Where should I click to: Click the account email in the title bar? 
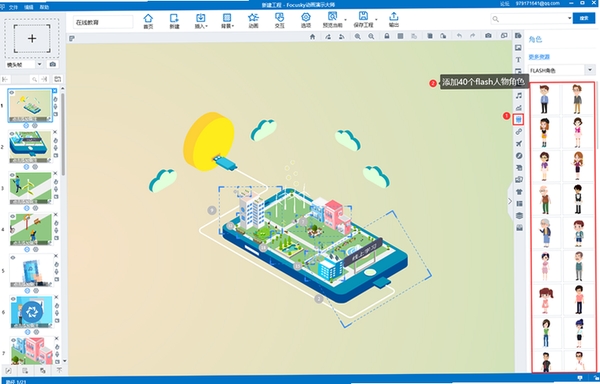click(x=537, y=3)
